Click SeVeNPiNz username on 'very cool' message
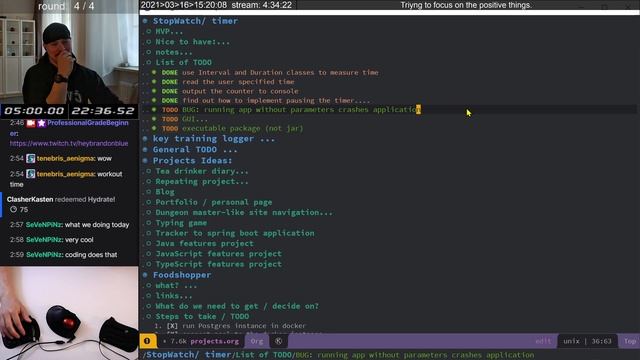The image size is (640, 360). (x=44, y=240)
